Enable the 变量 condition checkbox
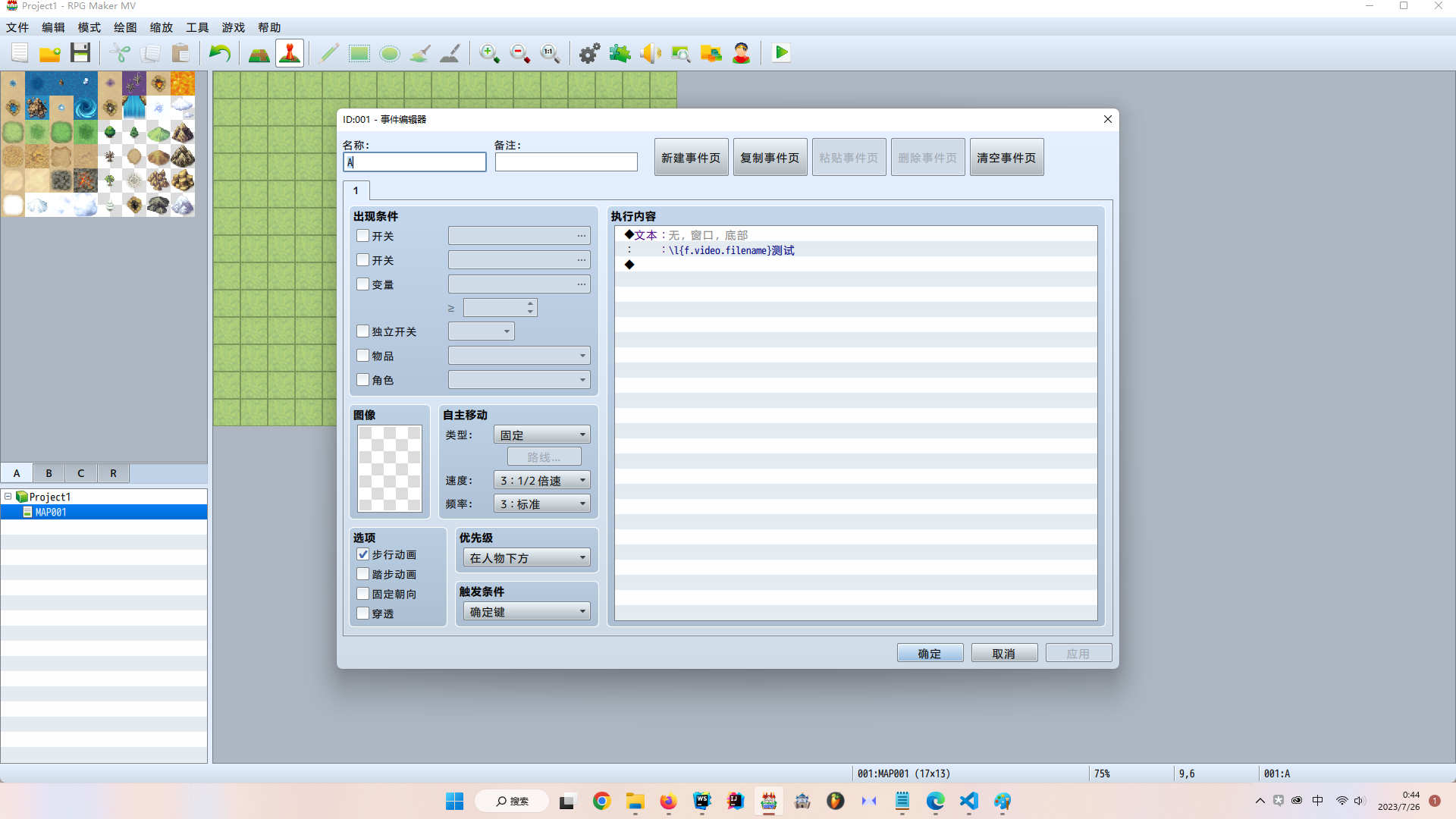Viewport: 1456px width, 819px height. 363,284
